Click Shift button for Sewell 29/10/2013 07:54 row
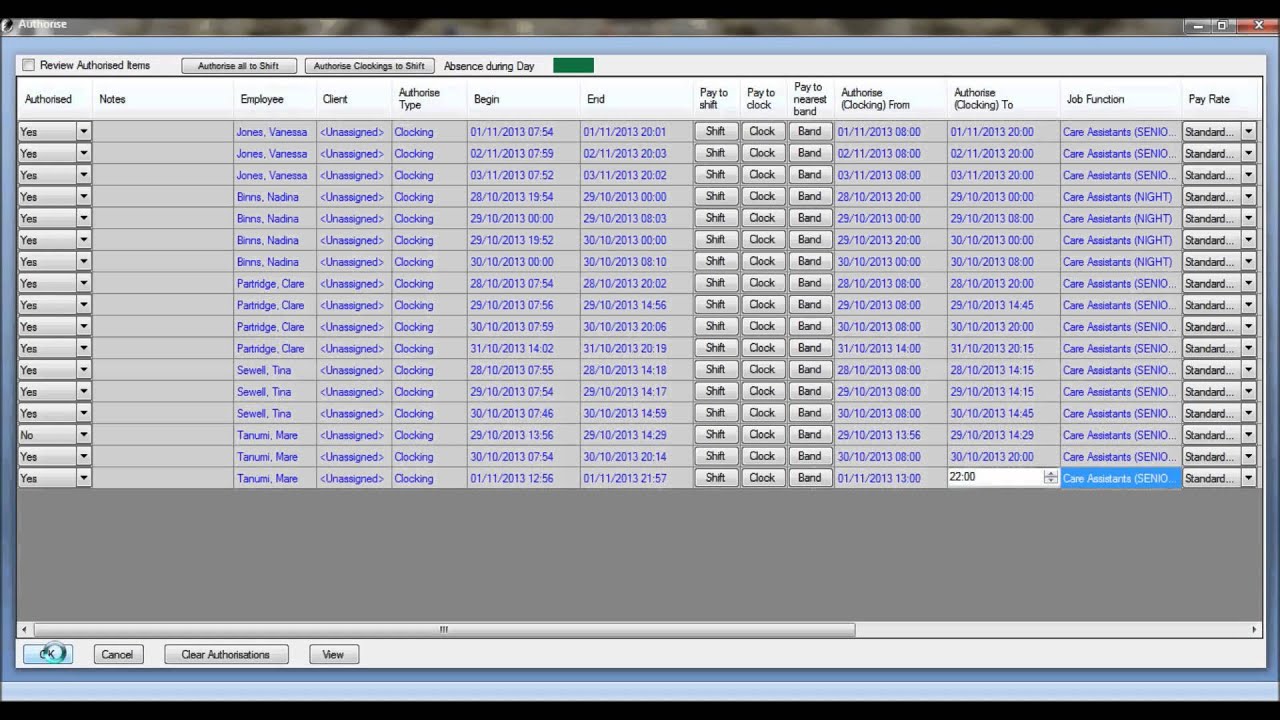 (x=715, y=391)
